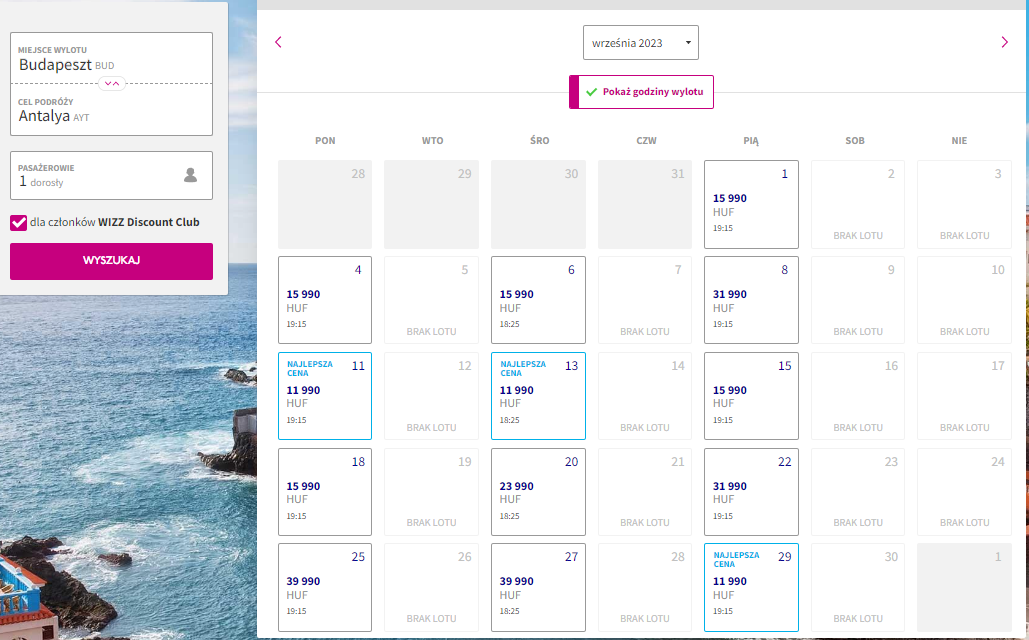Open the września 2023 month dropdown
This screenshot has width=1029, height=640.
tap(640, 43)
